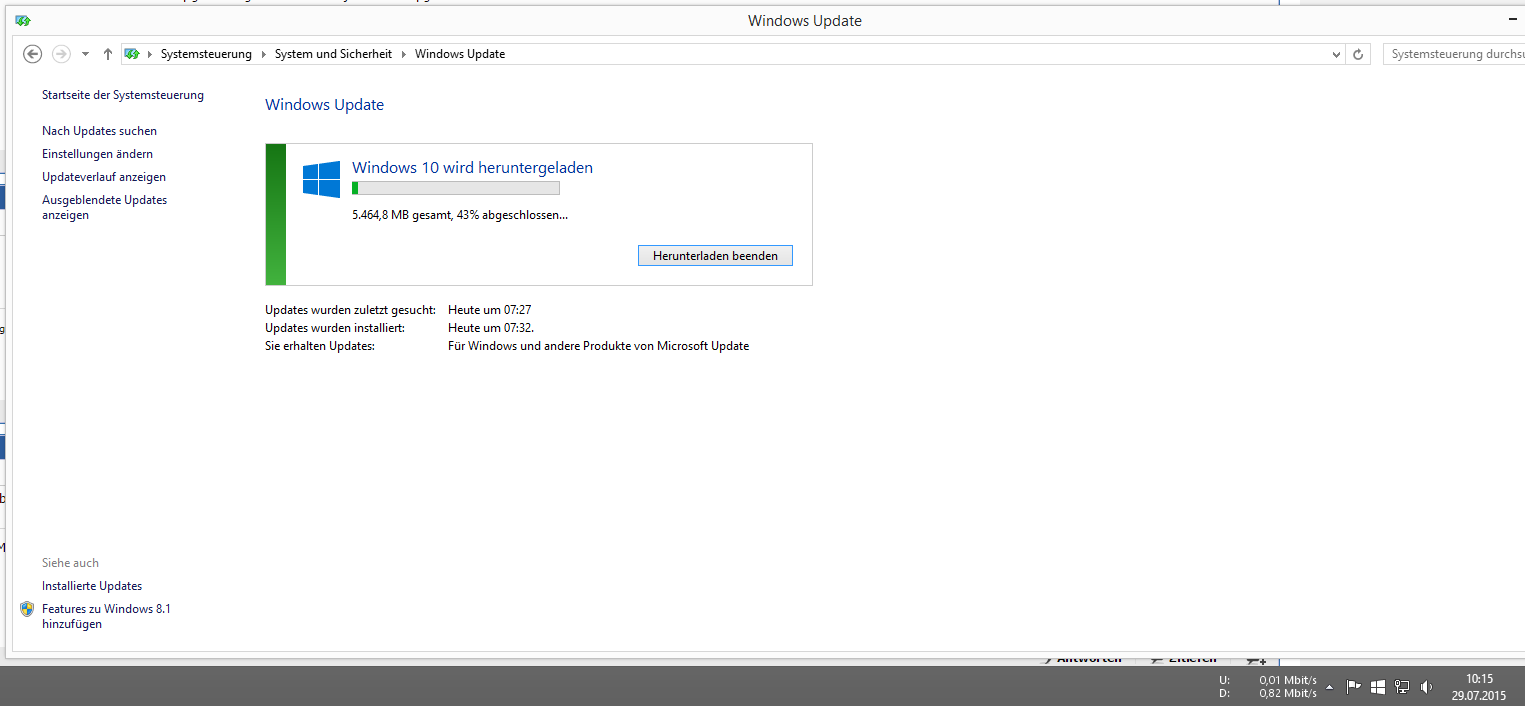Click the Windows Update page heading
This screenshot has width=1525, height=706.
[324, 105]
